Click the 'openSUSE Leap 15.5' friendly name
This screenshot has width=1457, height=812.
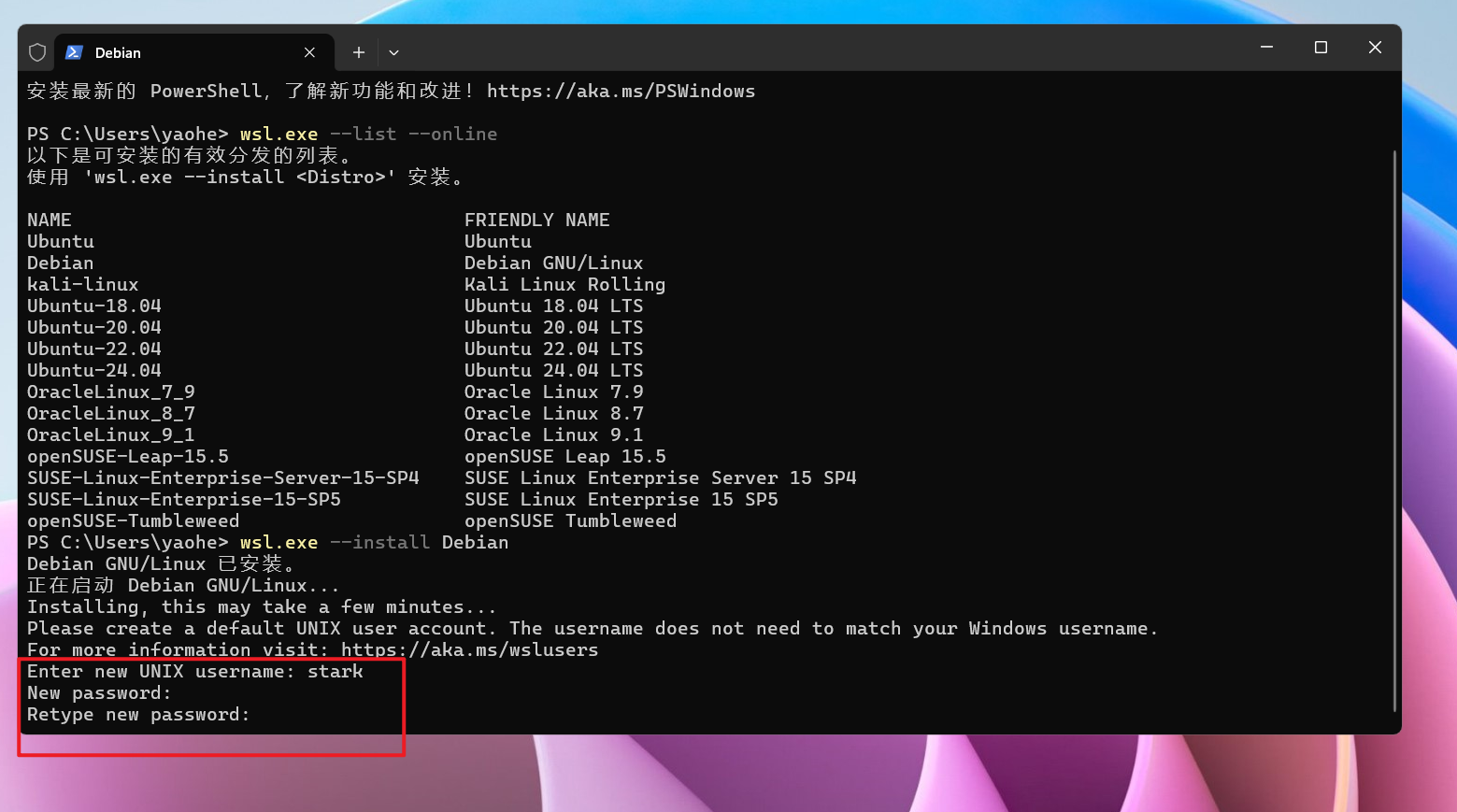click(x=564, y=456)
